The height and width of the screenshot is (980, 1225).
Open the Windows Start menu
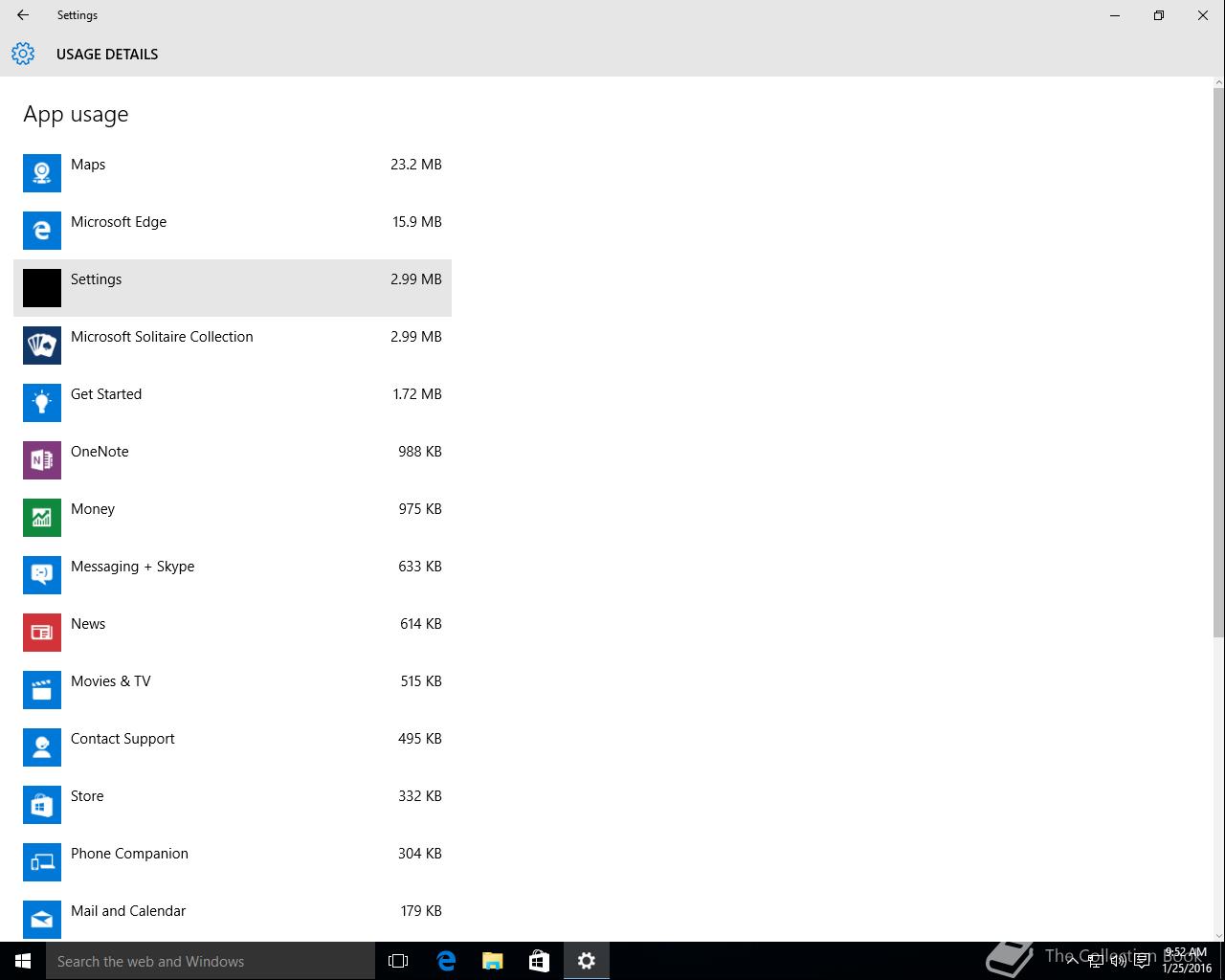(x=23, y=961)
